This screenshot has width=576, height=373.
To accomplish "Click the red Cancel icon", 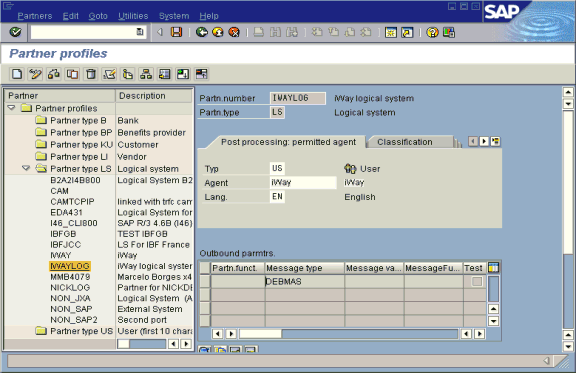I will point(234,32).
